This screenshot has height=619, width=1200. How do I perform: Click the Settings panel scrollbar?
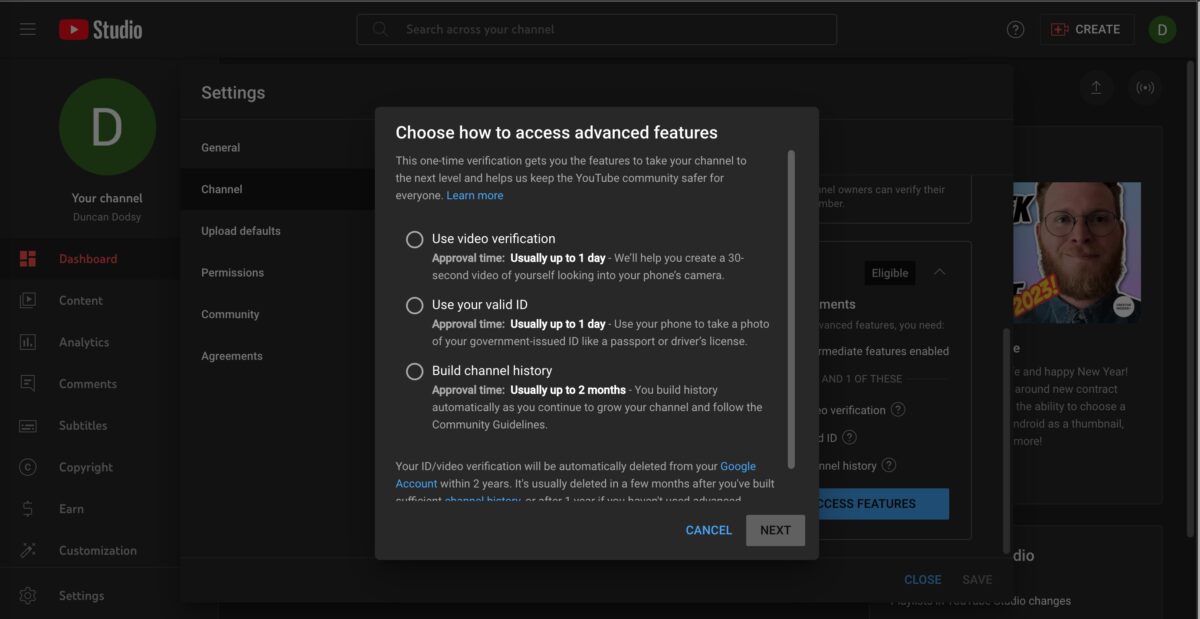coord(1006,440)
